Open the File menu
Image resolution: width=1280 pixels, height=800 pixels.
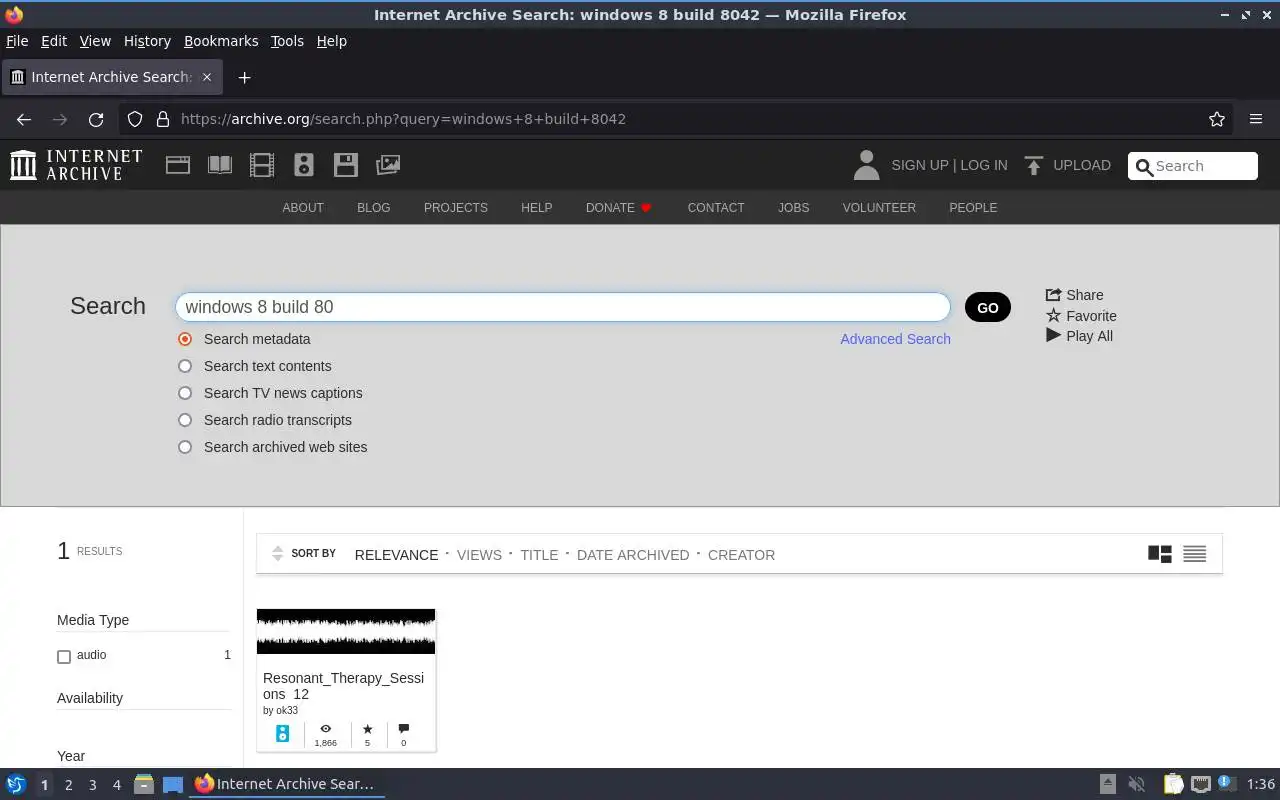click(x=17, y=41)
